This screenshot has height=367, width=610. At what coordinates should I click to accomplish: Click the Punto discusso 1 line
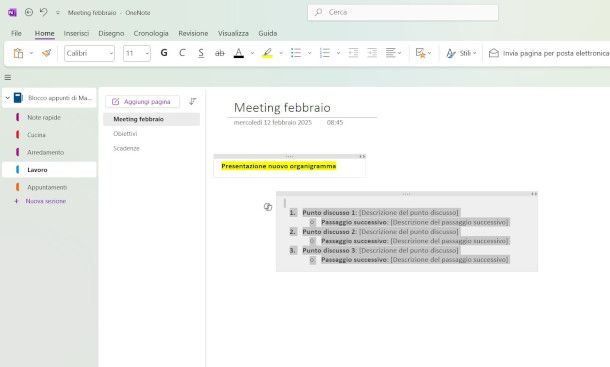[x=381, y=212]
